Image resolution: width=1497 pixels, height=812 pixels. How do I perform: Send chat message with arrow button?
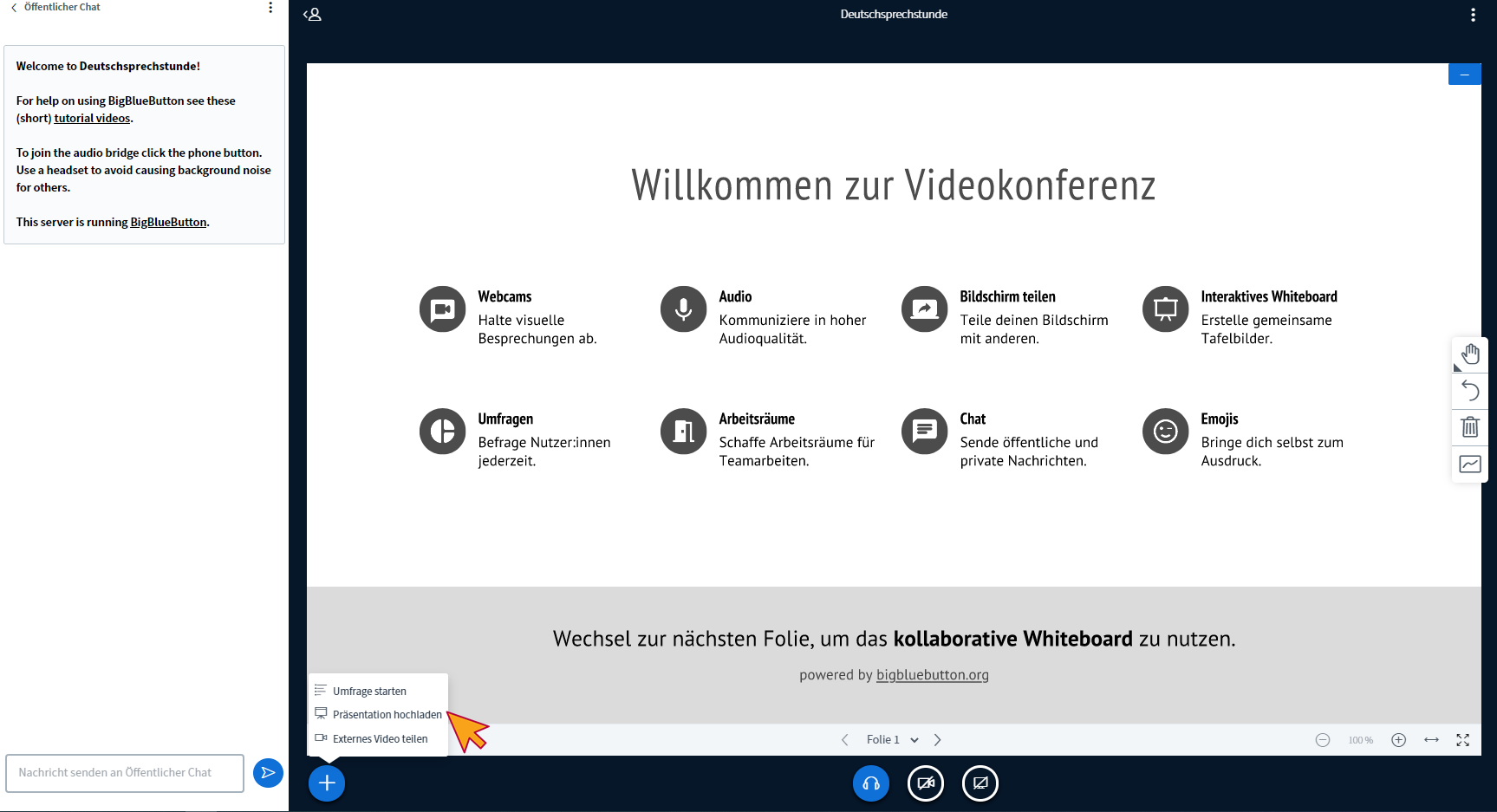tap(268, 772)
